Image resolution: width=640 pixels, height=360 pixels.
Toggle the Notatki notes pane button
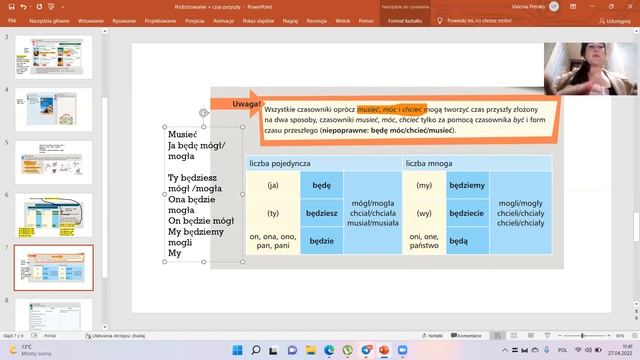pyautogui.click(x=432, y=336)
